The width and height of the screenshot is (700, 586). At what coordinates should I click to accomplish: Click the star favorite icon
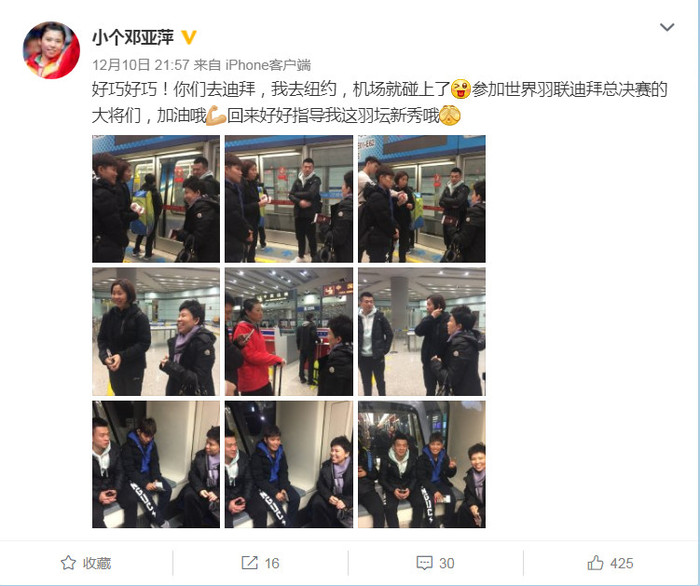pyautogui.click(x=68, y=562)
